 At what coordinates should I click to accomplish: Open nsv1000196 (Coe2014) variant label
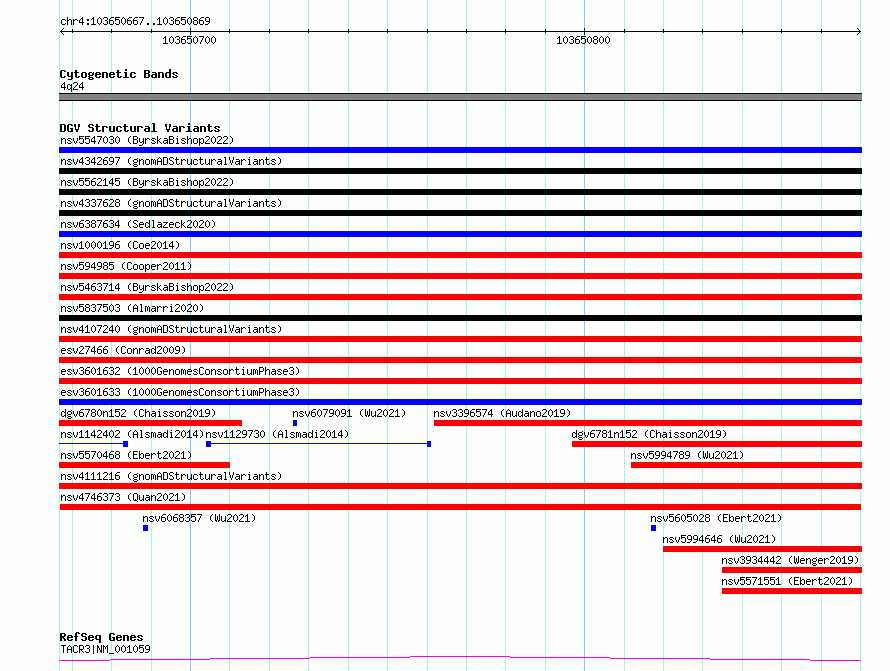[120, 245]
